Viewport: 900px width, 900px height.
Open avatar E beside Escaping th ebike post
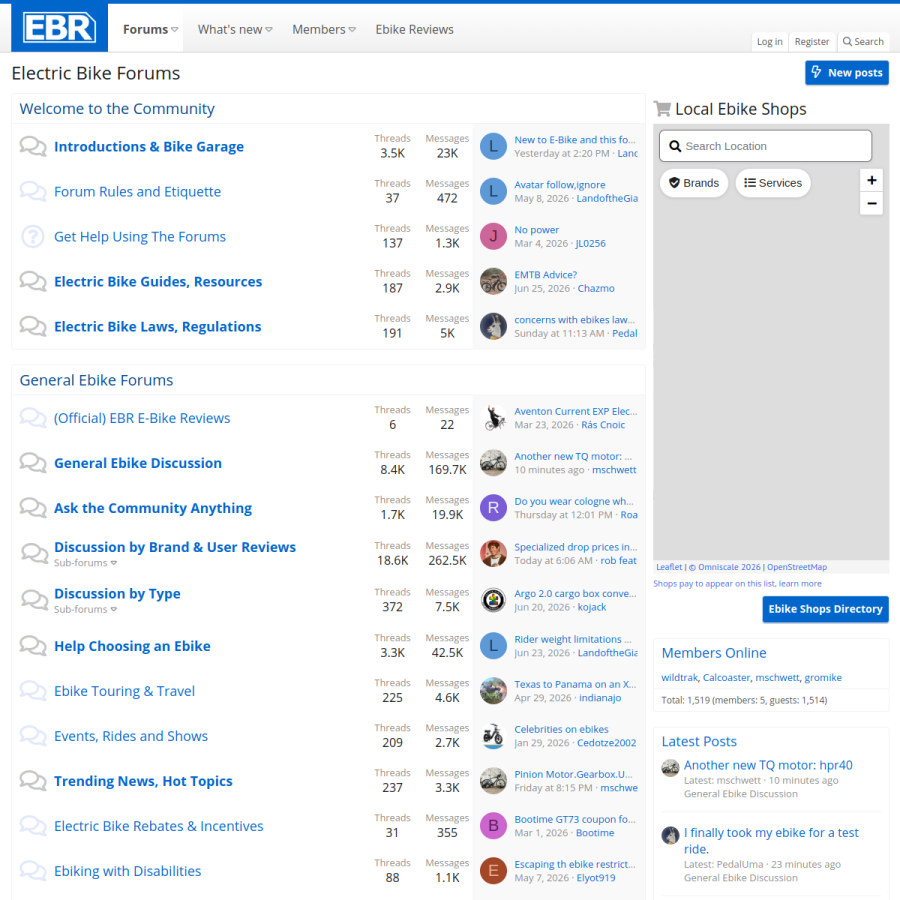(x=493, y=871)
